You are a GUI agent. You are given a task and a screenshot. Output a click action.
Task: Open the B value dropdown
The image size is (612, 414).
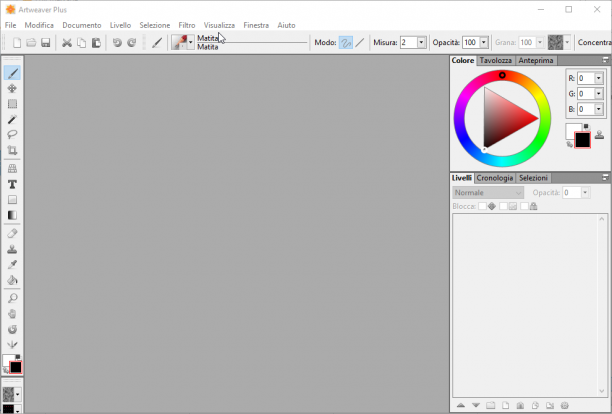pyautogui.click(x=598, y=109)
